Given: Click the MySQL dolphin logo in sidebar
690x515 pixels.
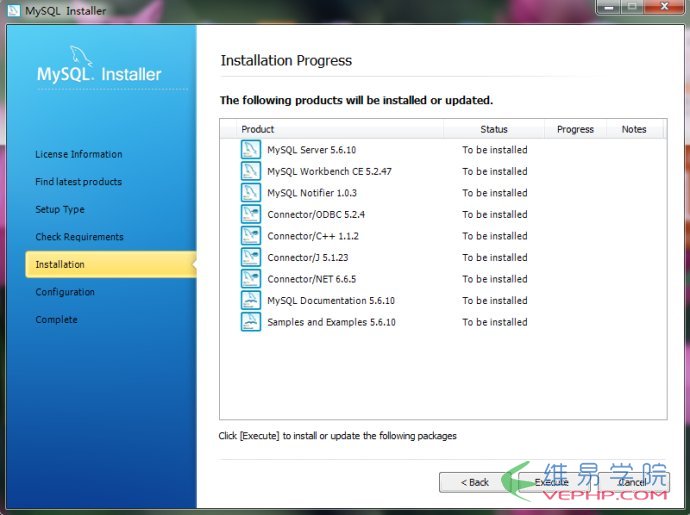Looking at the screenshot, I should pyautogui.click(x=81, y=56).
